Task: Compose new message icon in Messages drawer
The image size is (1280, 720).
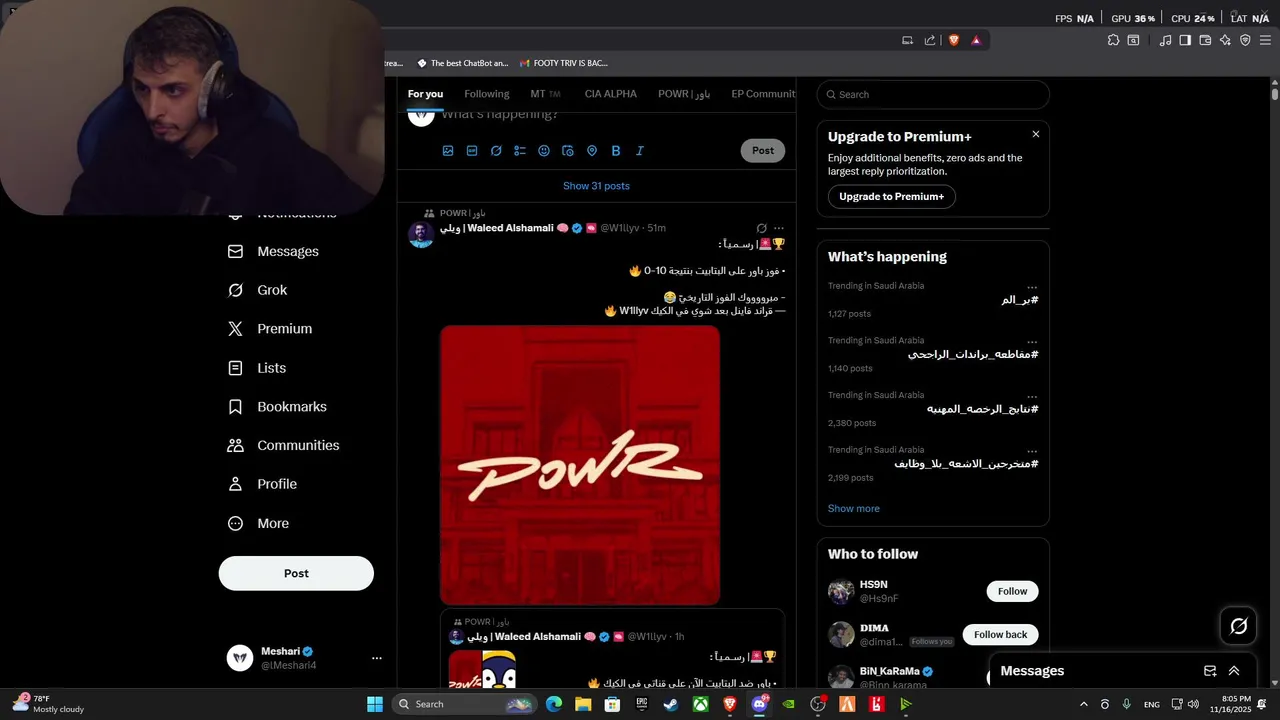Action: point(1210,671)
